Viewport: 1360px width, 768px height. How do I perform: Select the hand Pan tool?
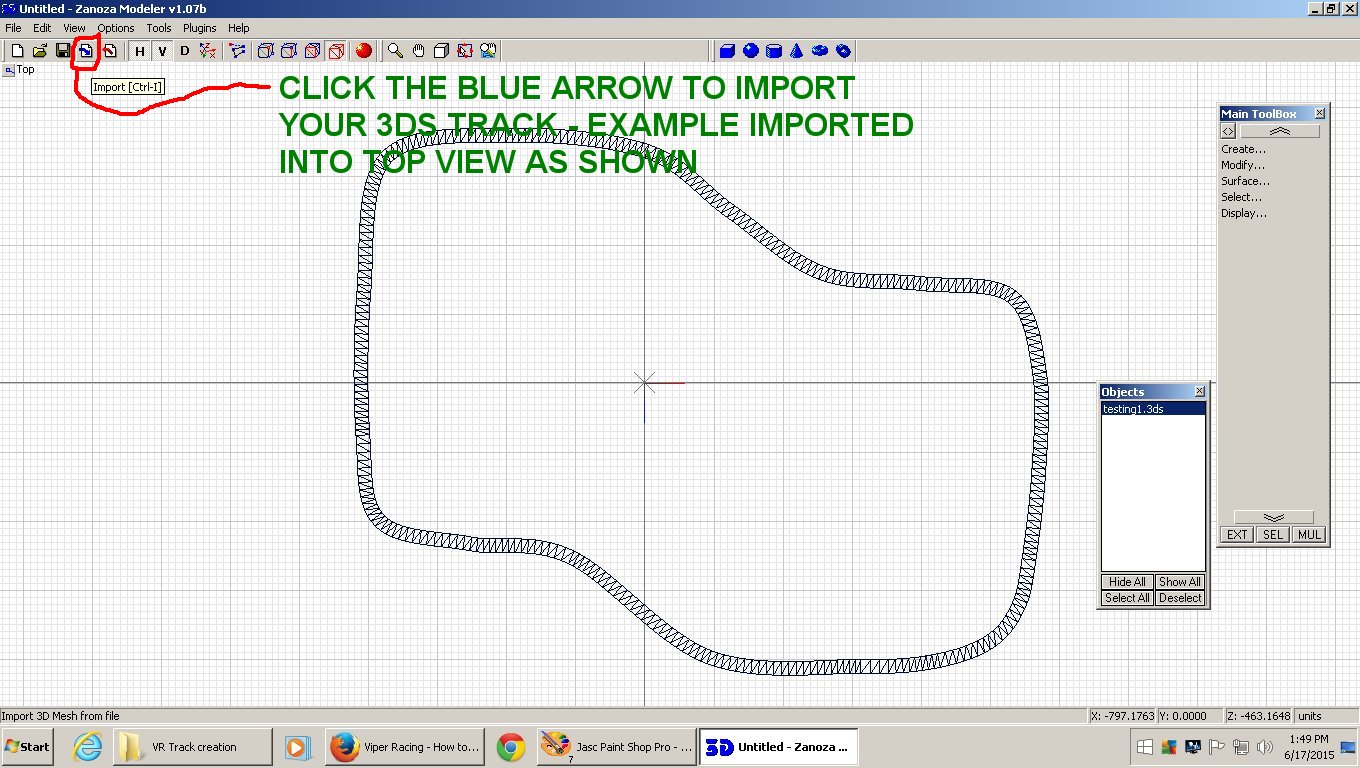[x=419, y=51]
